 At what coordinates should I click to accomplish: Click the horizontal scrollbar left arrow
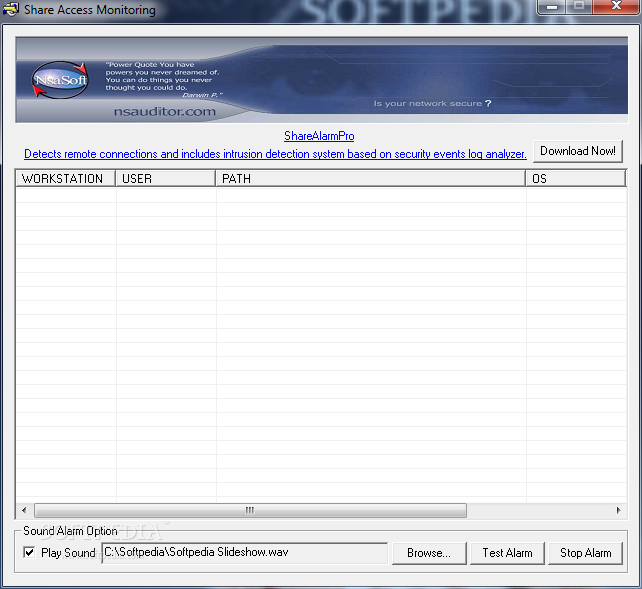[24, 510]
